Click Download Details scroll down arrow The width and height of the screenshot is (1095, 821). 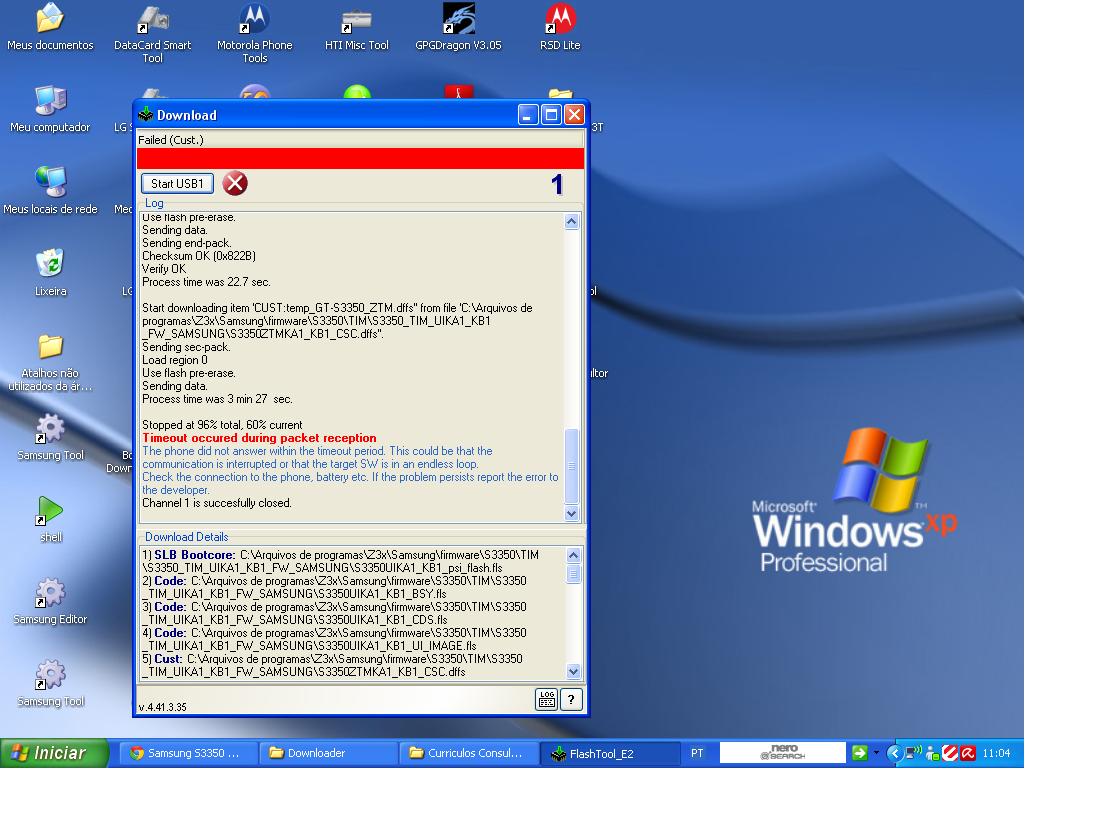pyautogui.click(x=573, y=672)
